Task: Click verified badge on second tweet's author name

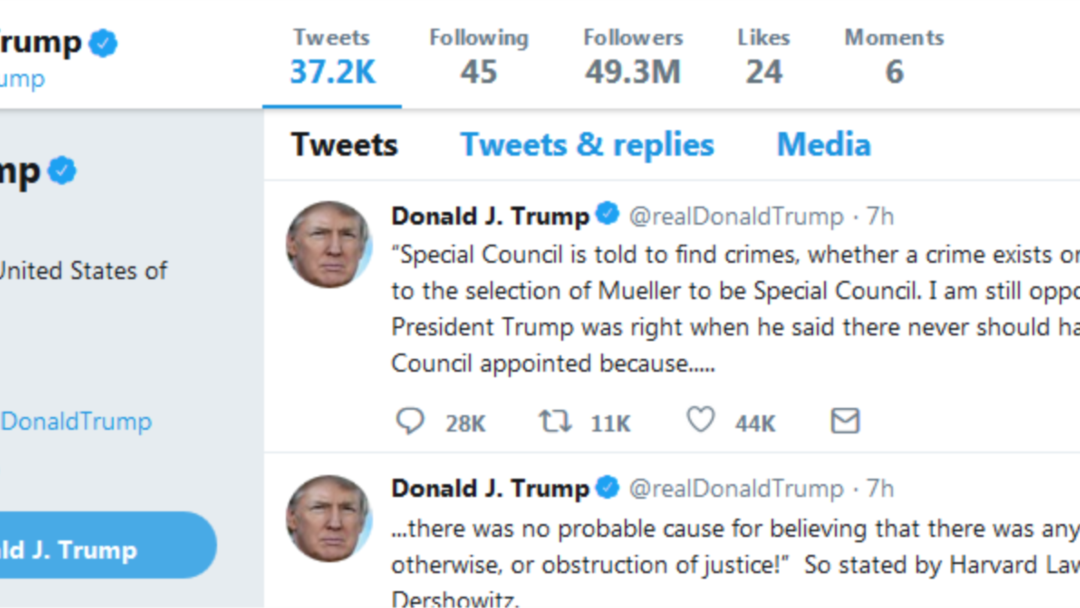Action: 607,488
